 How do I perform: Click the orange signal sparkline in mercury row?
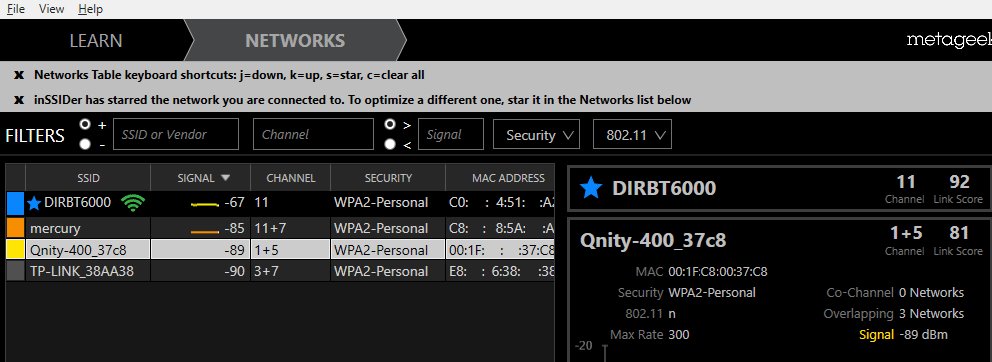[x=204, y=231]
